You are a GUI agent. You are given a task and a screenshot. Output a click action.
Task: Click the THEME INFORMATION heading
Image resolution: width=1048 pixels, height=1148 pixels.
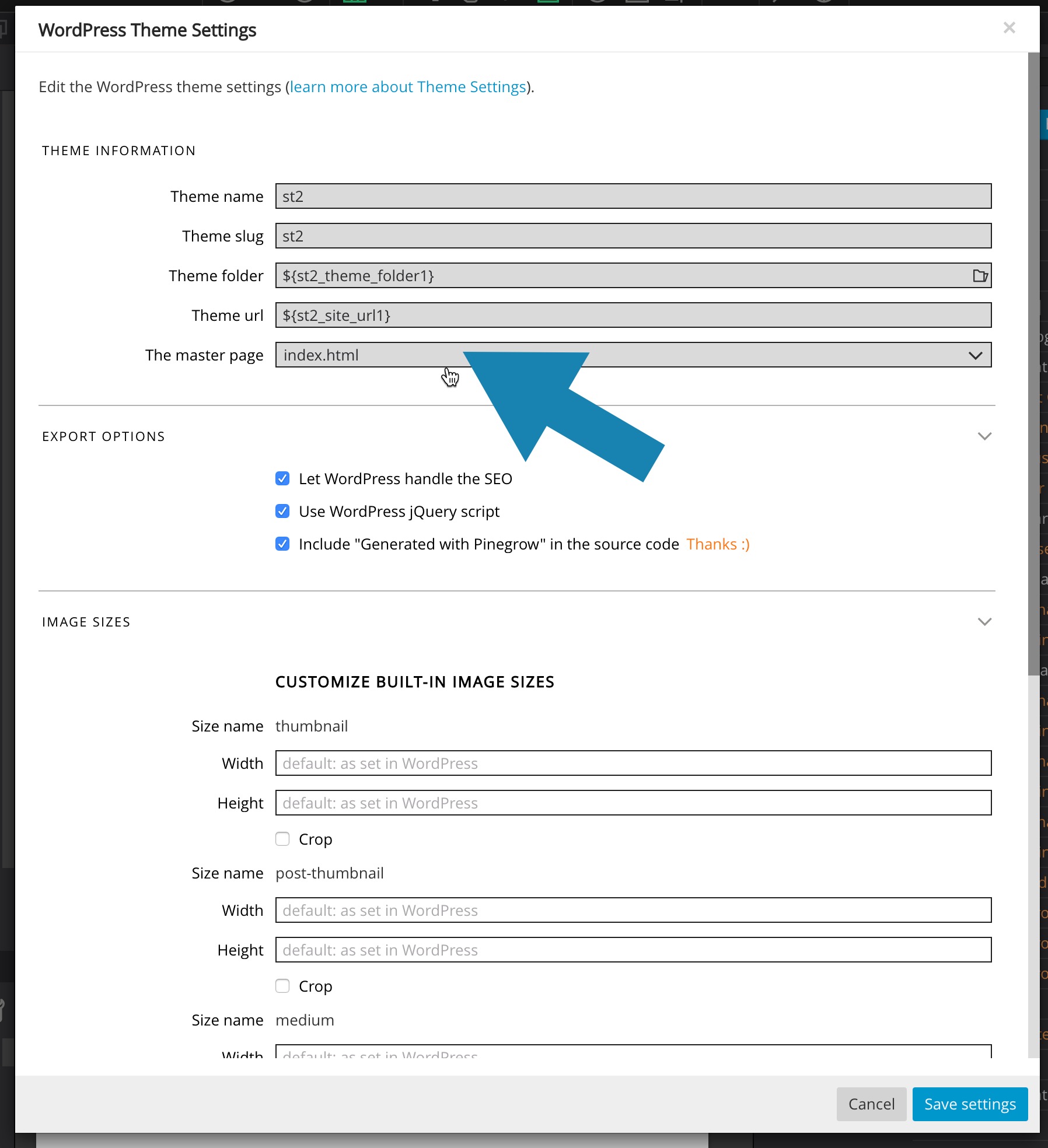119,150
